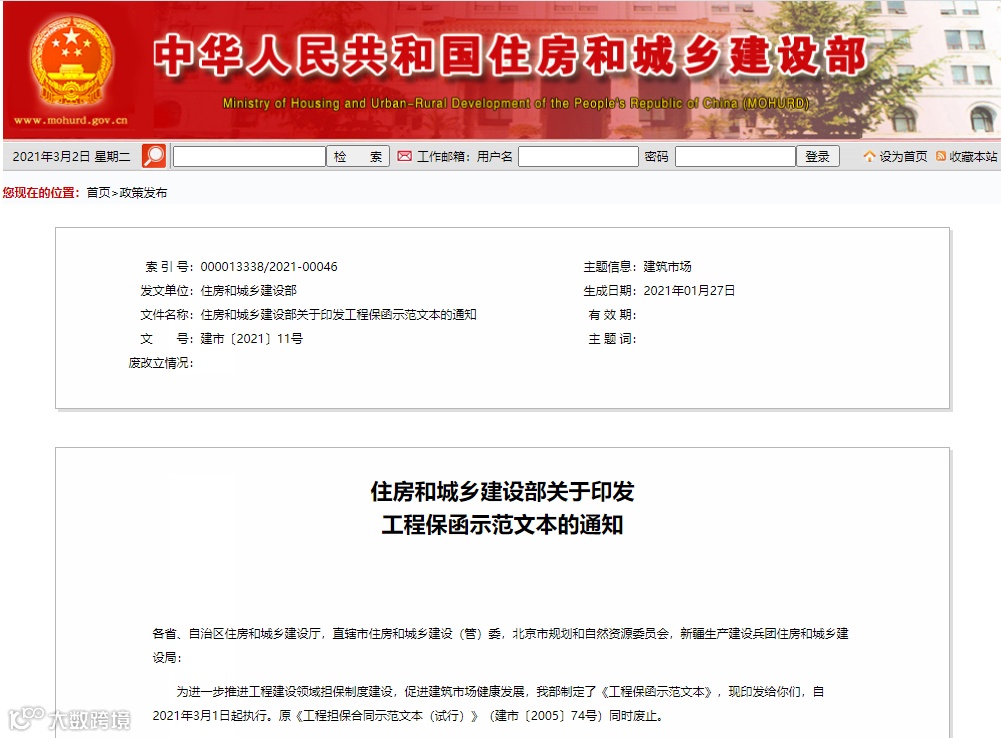
Task: Focus the 用户名 username field
Action: pyautogui.click(x=578, y=156)
